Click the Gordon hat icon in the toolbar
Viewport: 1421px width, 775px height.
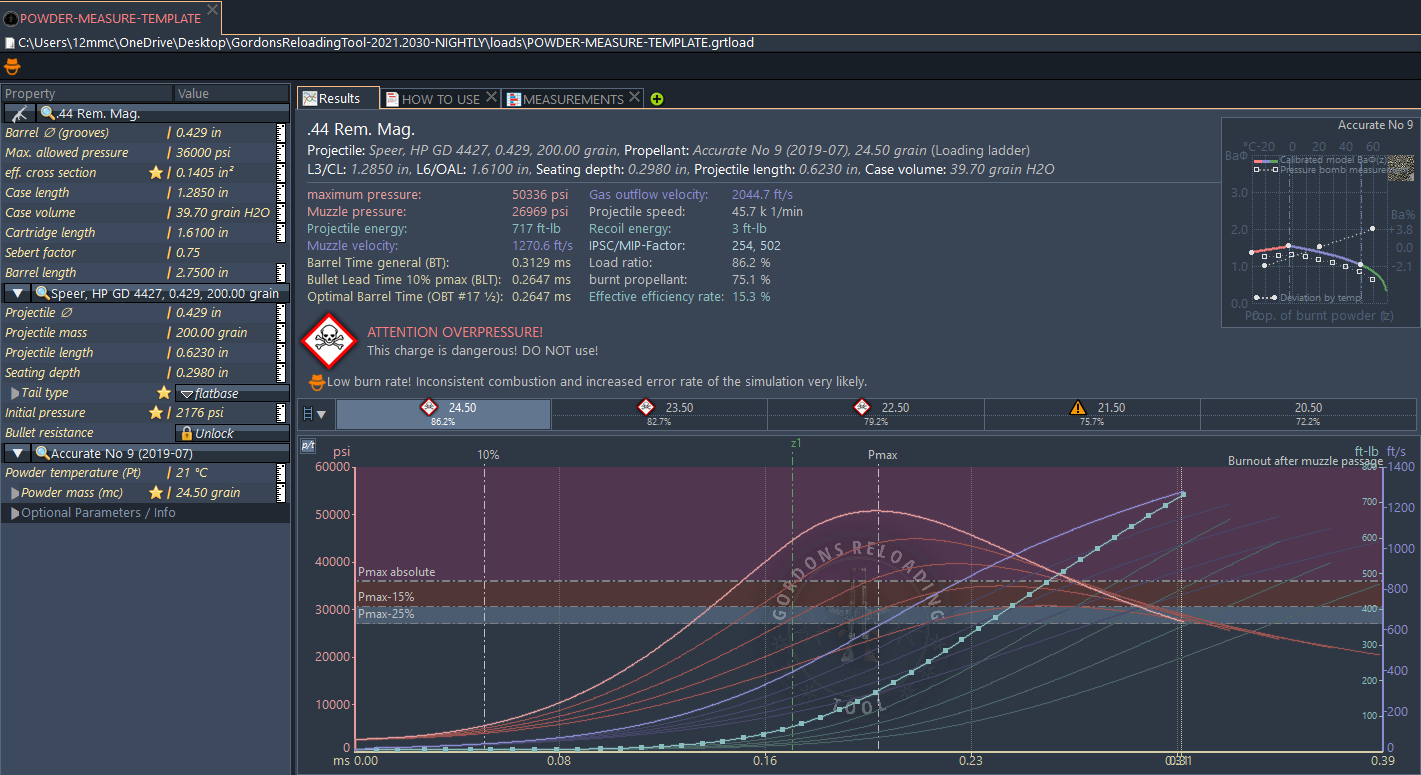tap(12, 67)
